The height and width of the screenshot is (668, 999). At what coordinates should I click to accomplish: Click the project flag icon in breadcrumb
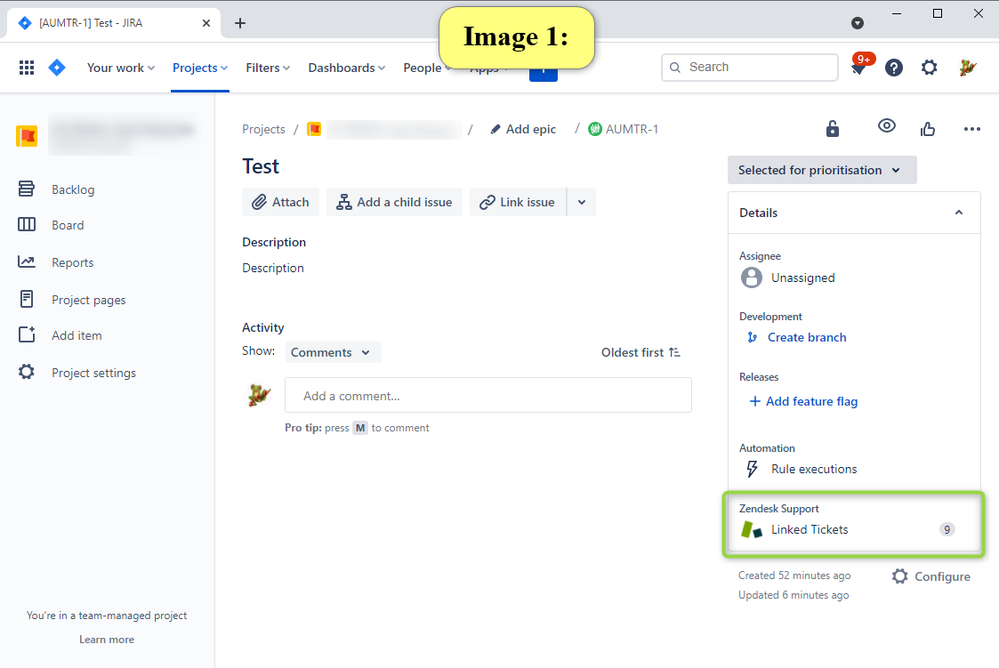click(314, 129)
